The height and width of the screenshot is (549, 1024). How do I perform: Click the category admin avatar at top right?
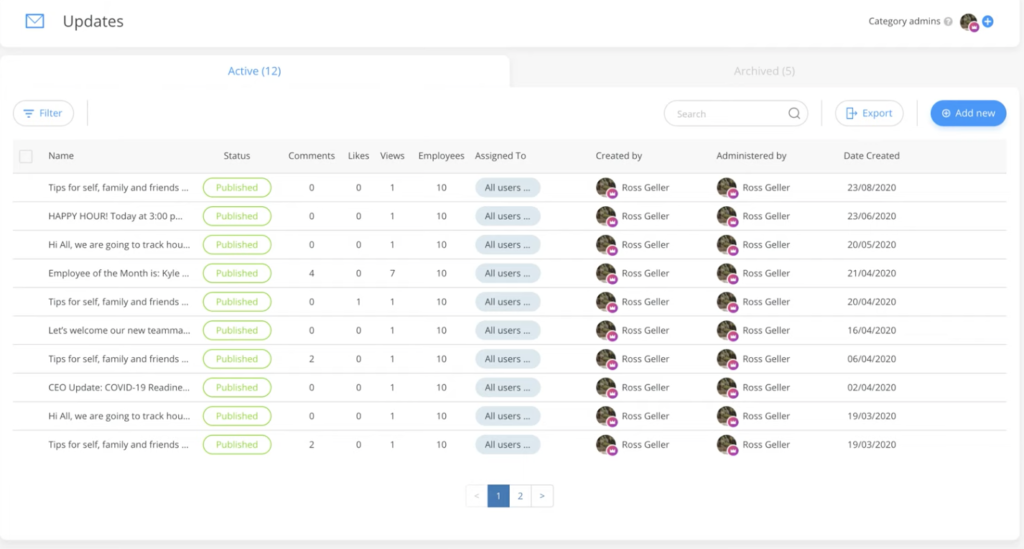click(x=968, y=21)
